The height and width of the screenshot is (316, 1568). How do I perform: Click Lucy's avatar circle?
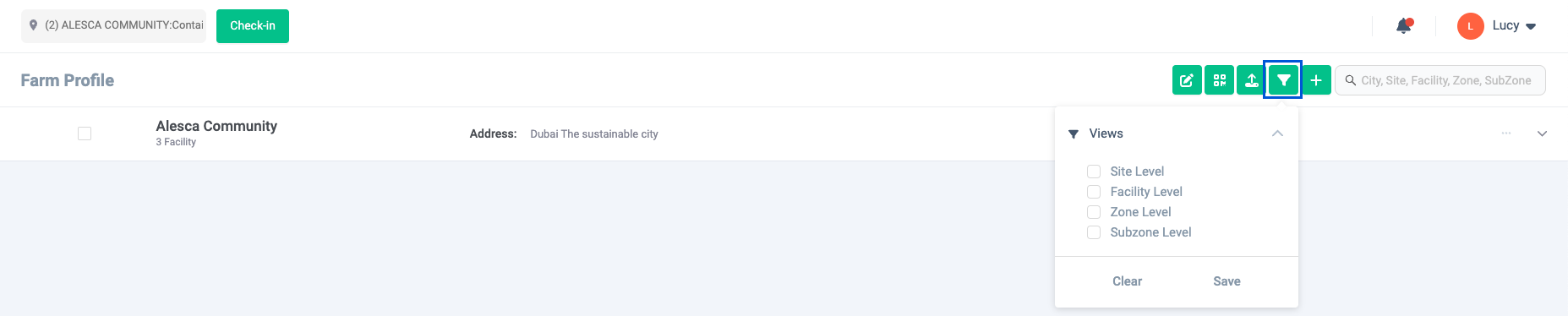(x=1471, y=26)
